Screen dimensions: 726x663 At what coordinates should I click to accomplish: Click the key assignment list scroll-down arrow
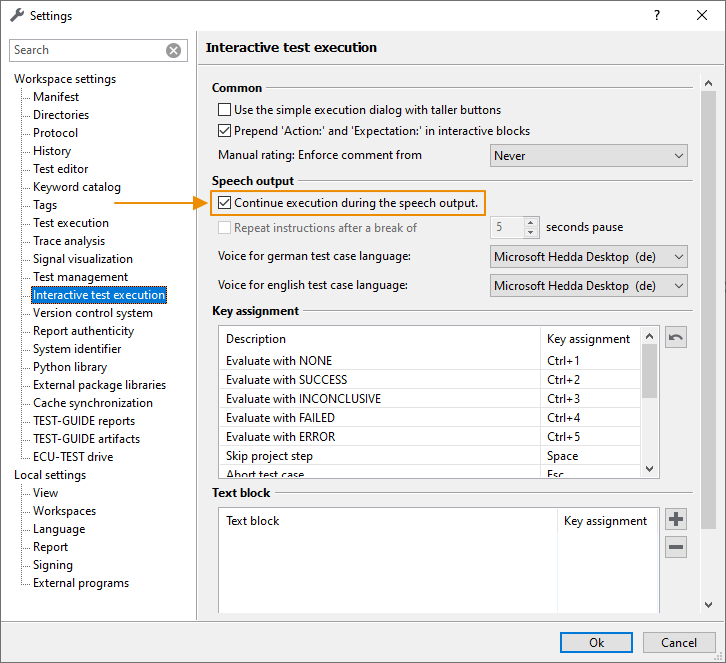click(649, 468)
